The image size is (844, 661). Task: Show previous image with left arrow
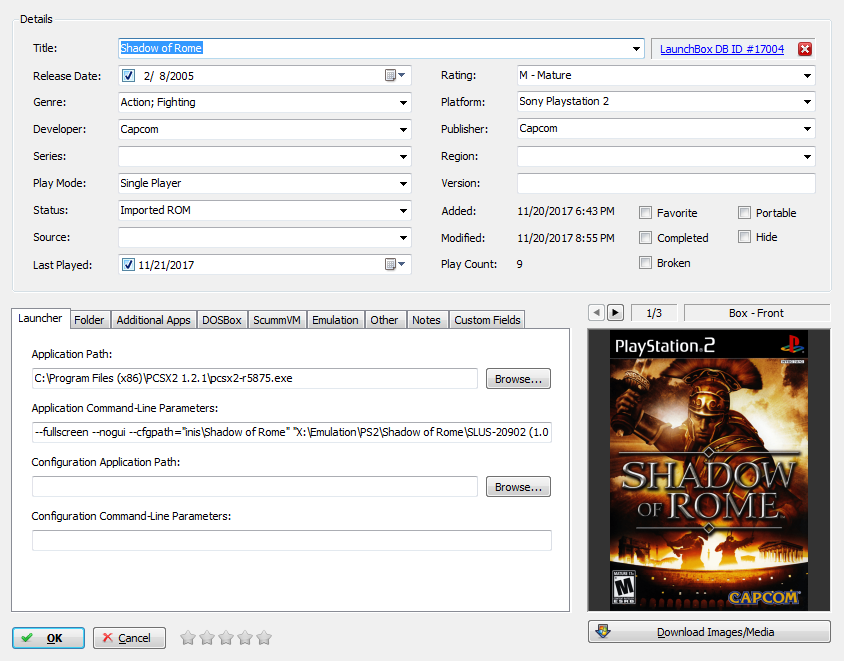click(596, 313)
